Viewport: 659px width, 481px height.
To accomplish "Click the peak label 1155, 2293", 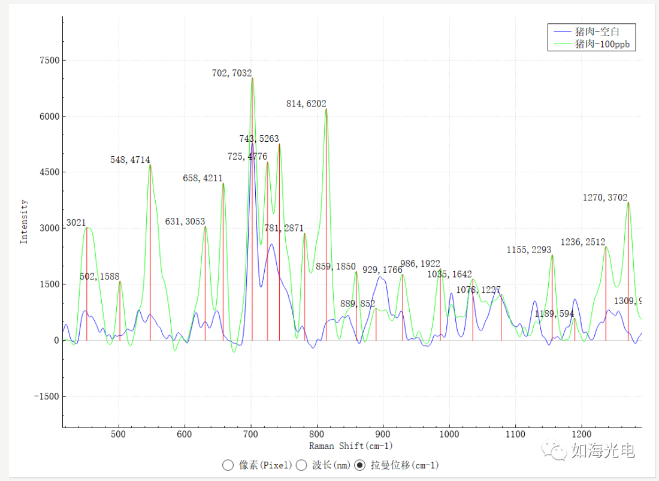I will (x=529, y=249).
